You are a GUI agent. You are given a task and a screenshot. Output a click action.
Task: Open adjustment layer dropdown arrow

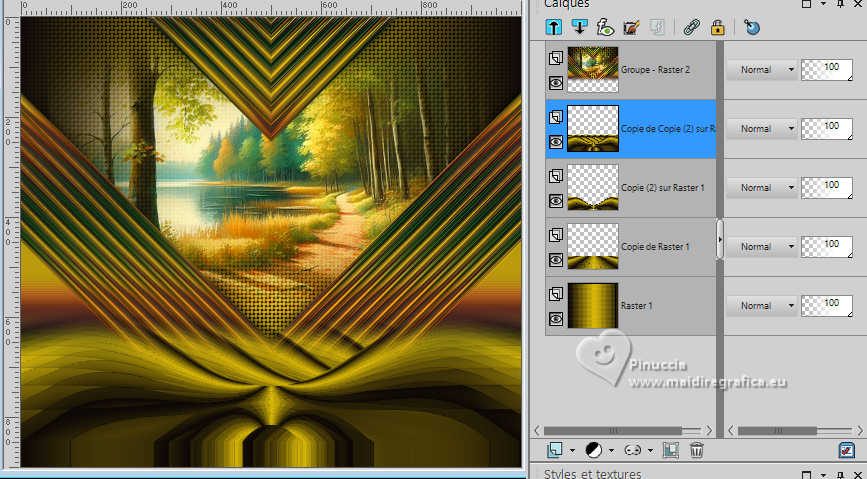pos(611,450)
